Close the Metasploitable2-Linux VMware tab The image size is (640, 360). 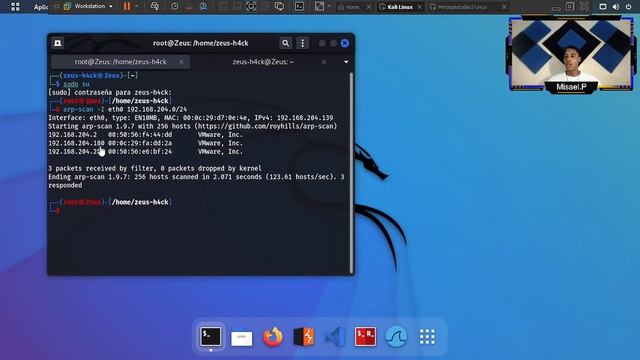(x=504, y=7)
